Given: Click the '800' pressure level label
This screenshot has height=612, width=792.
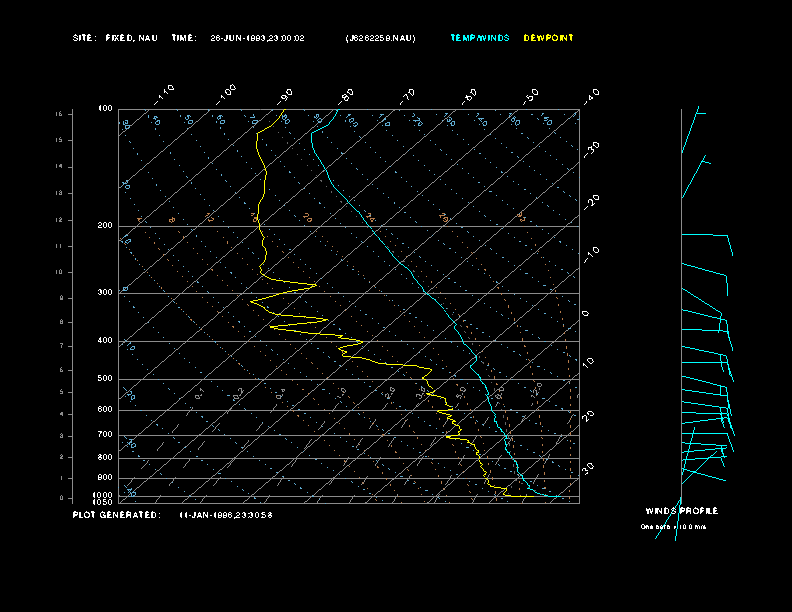Looking at the screenshot, I should point(105,457).
